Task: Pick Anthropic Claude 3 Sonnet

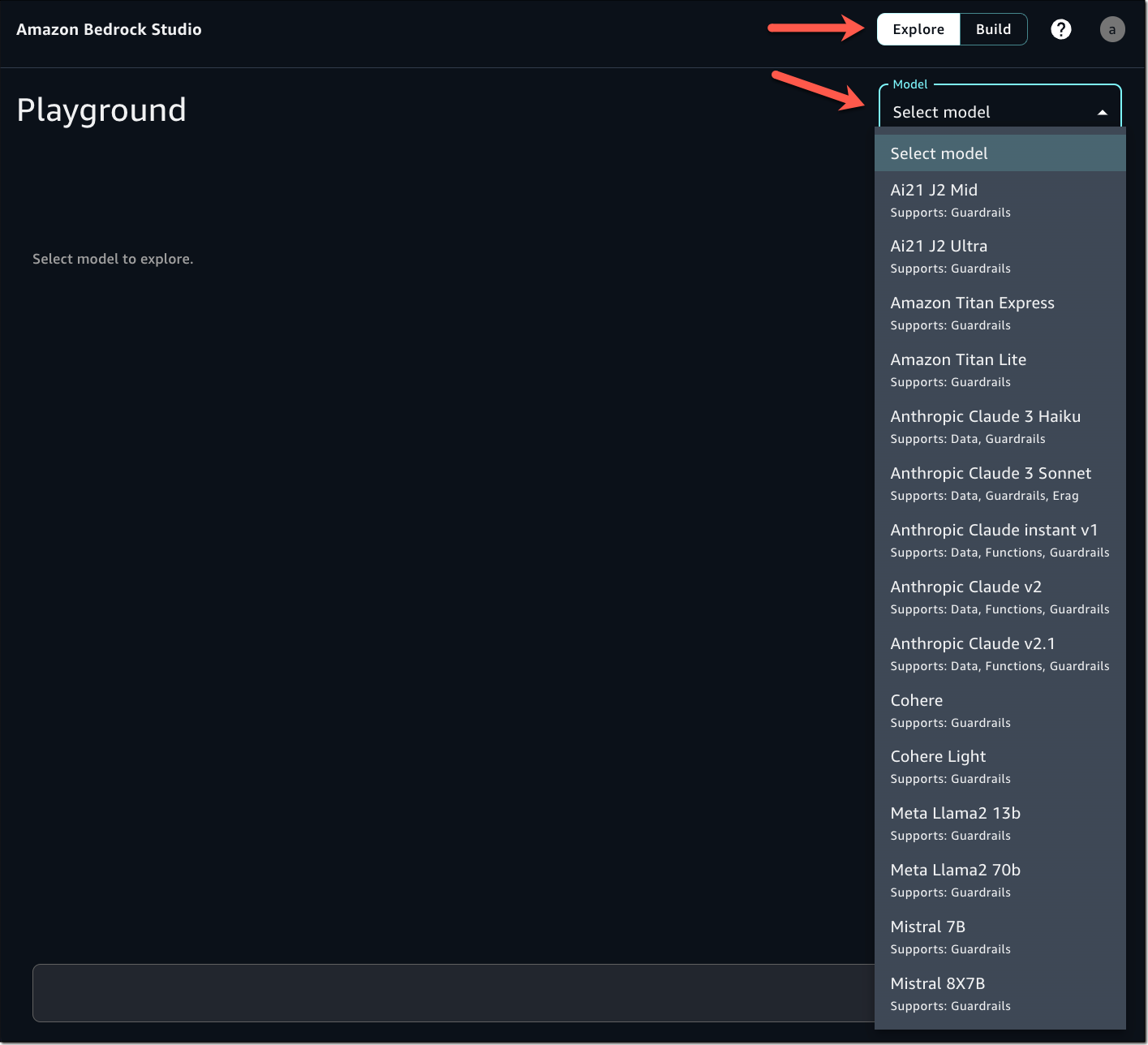Action: (1000, 484)
